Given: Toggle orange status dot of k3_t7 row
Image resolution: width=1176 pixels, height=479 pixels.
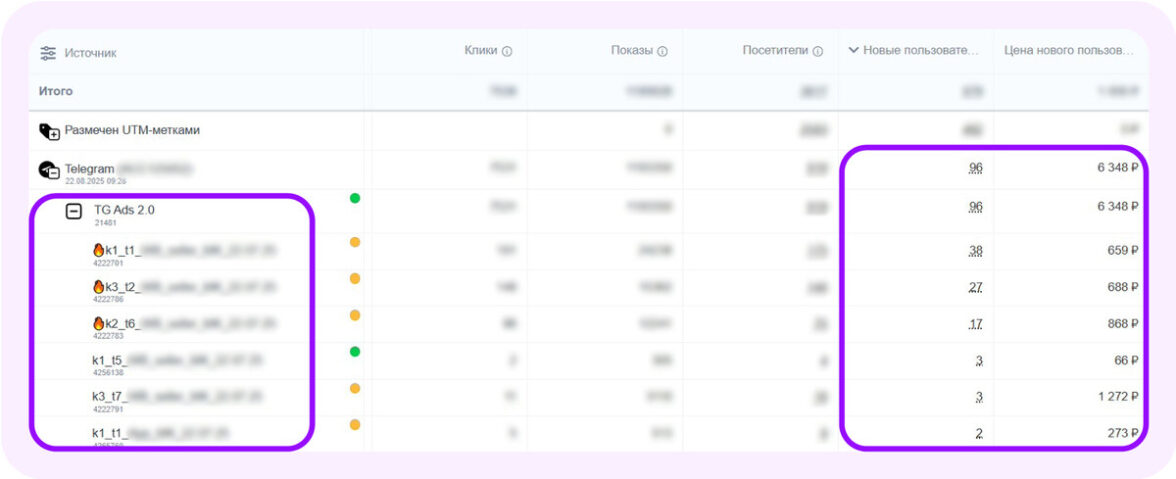Looking at the screenshot, I should click(354, 388).
